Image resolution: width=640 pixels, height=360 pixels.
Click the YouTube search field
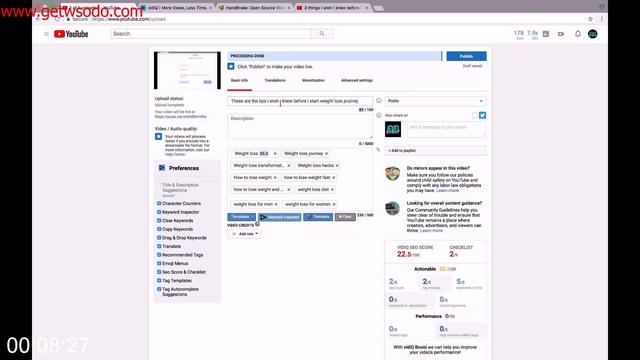pos(211,34)
